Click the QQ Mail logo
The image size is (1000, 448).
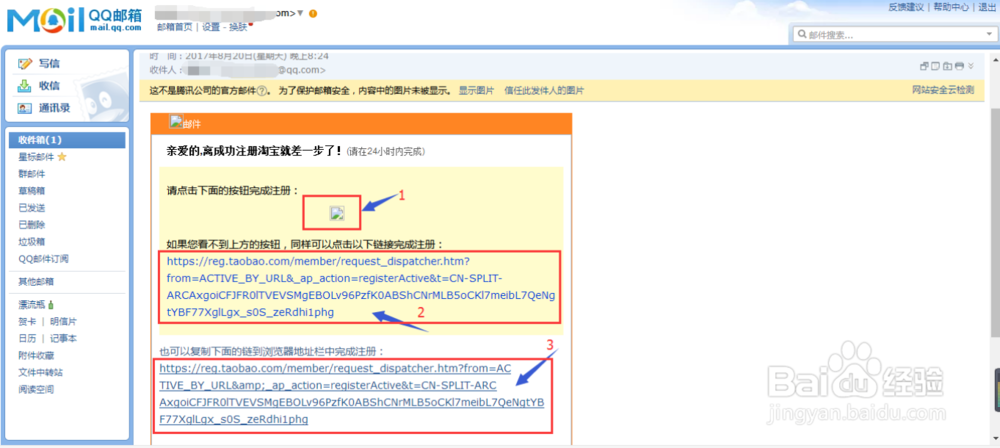pyautogui.click(x=75, y=19)
